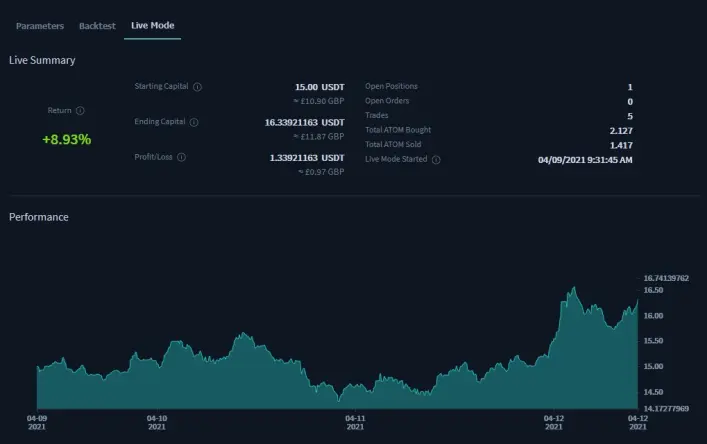Click the 16.33921163 USDT ending capital value
Viewport: 707px width, 444px height.
(x=304, y=123)
